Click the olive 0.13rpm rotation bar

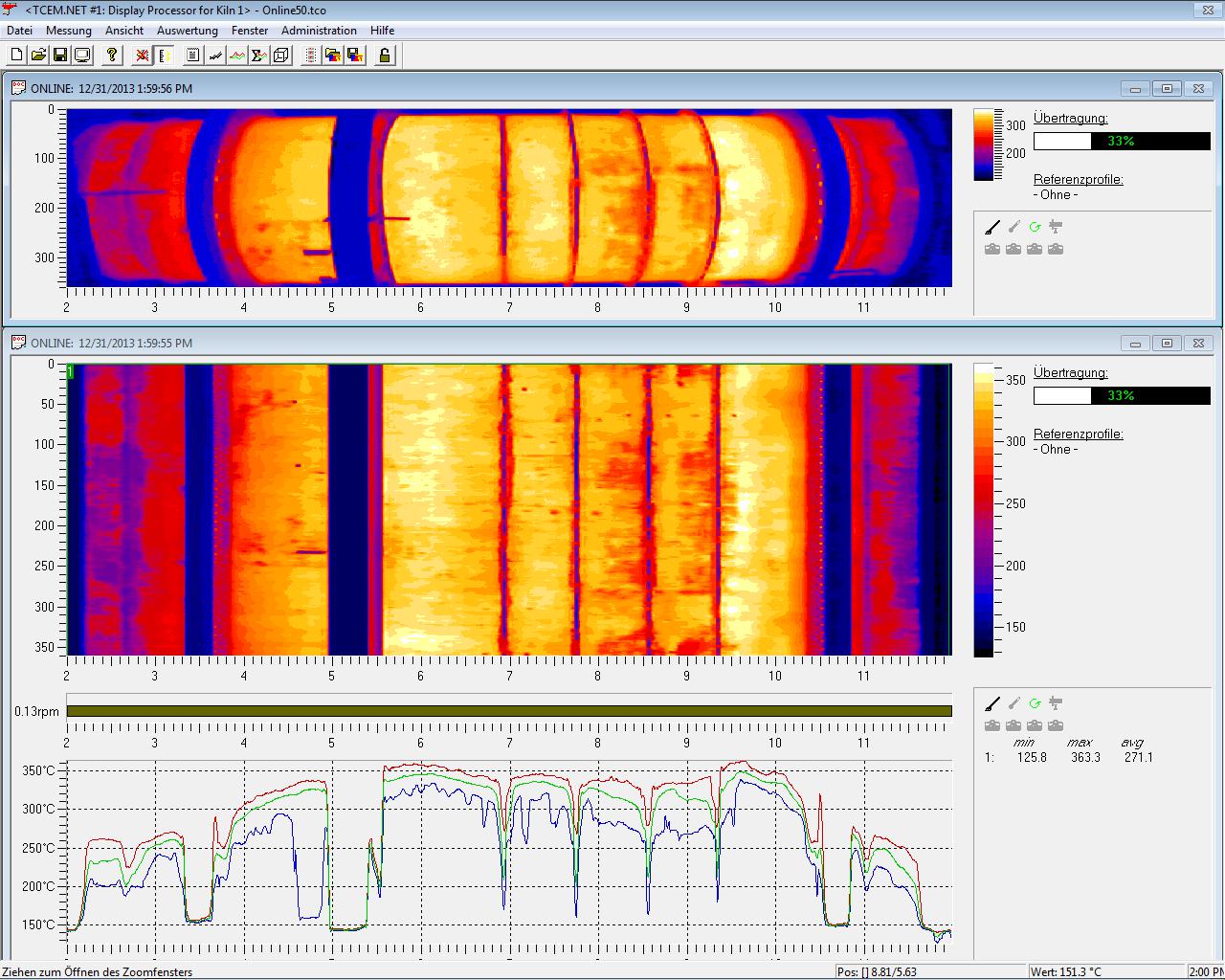[509, 711]
